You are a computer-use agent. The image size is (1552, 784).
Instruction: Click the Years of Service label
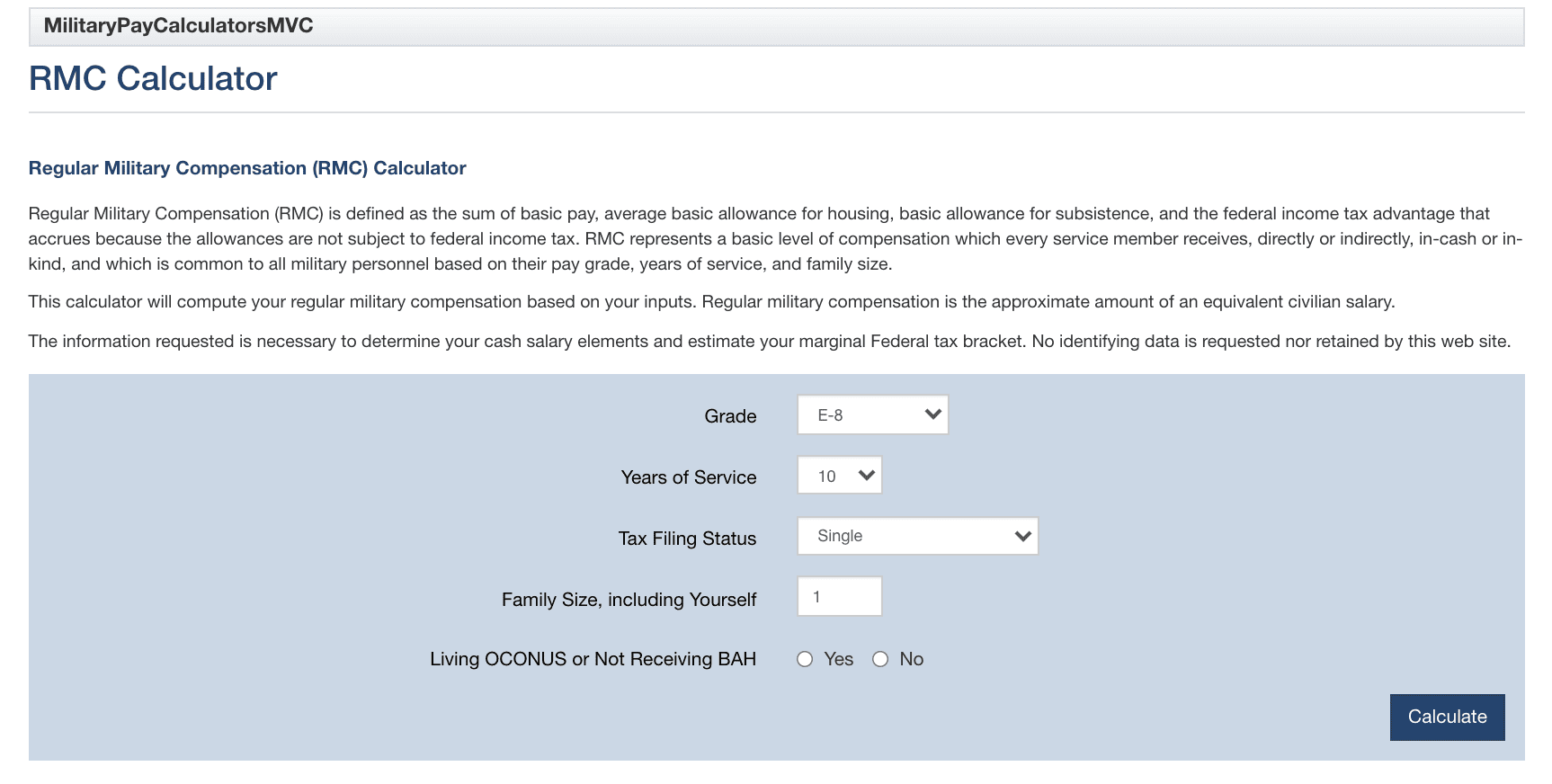689,477
